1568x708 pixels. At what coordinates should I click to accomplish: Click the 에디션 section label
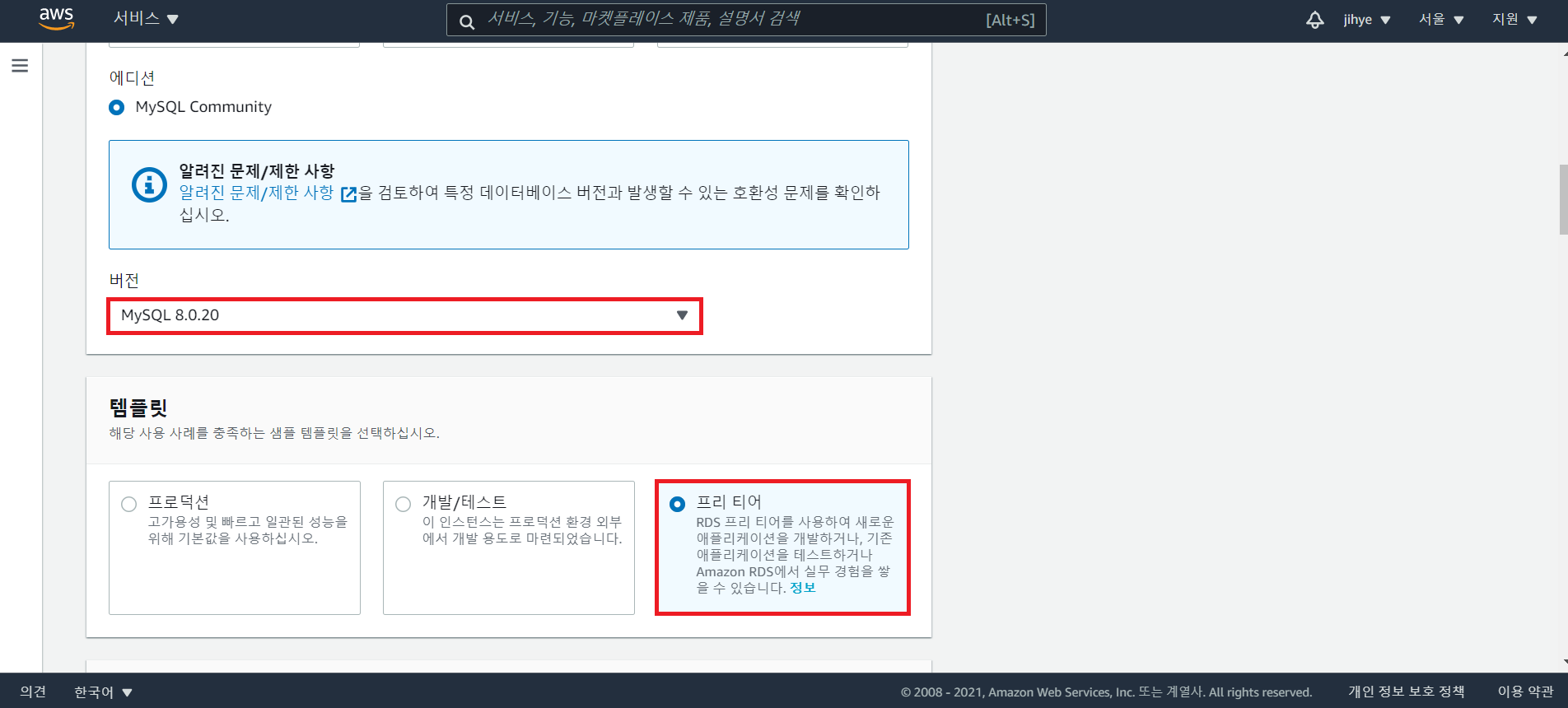132,78
